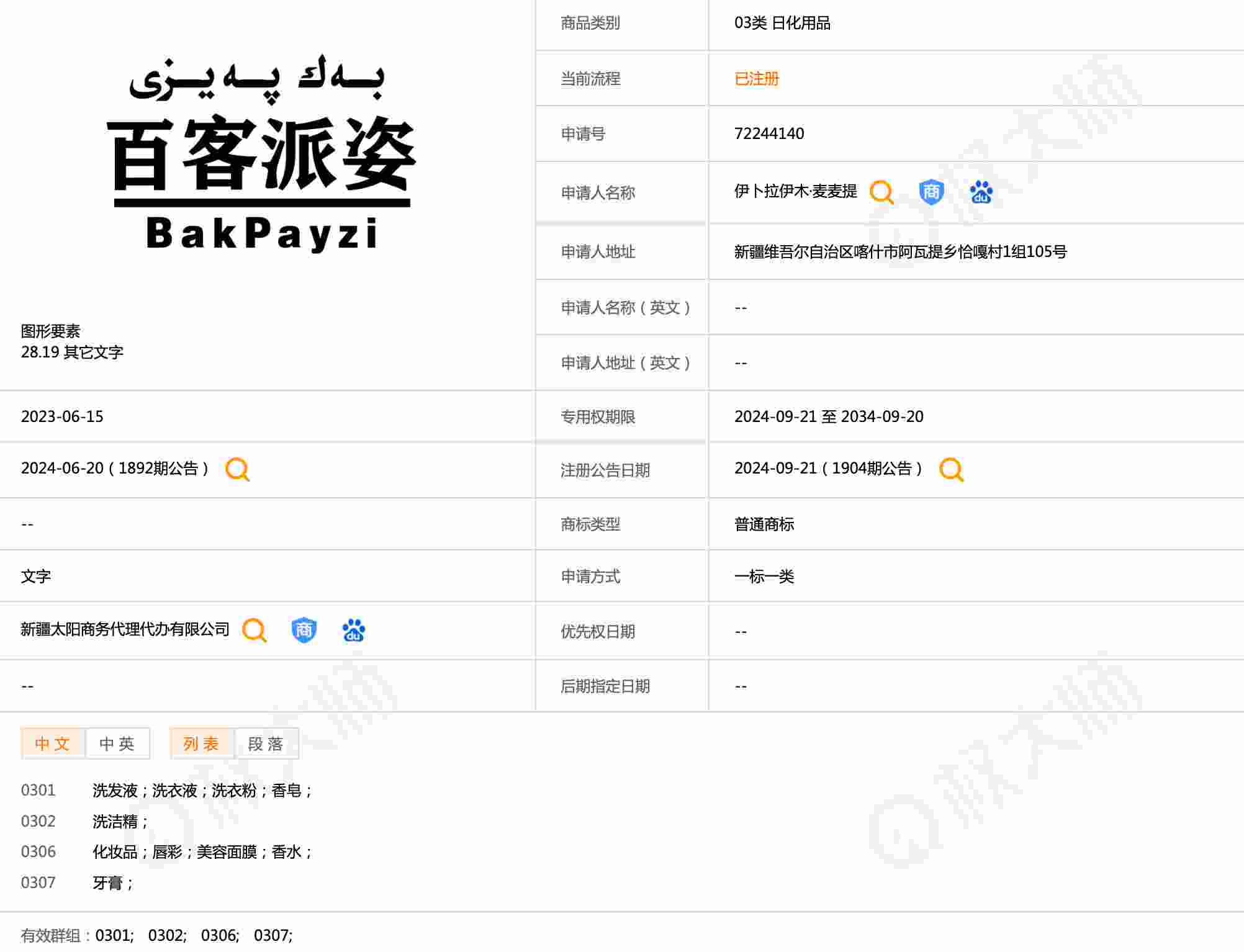The height and width of the screenshot is (952, 1244).
Task: Click the blue 商 shield icon beside applicant name
Action: (x=931, y=192)
